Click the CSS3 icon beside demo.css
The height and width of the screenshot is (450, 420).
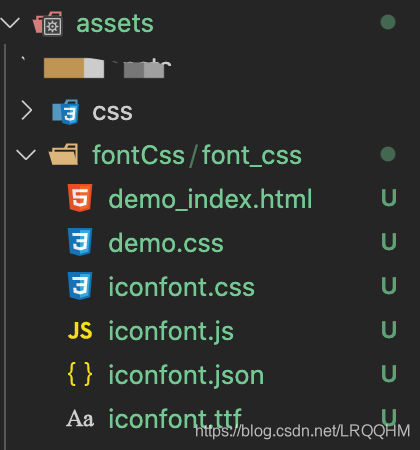(x=80, y=242)
